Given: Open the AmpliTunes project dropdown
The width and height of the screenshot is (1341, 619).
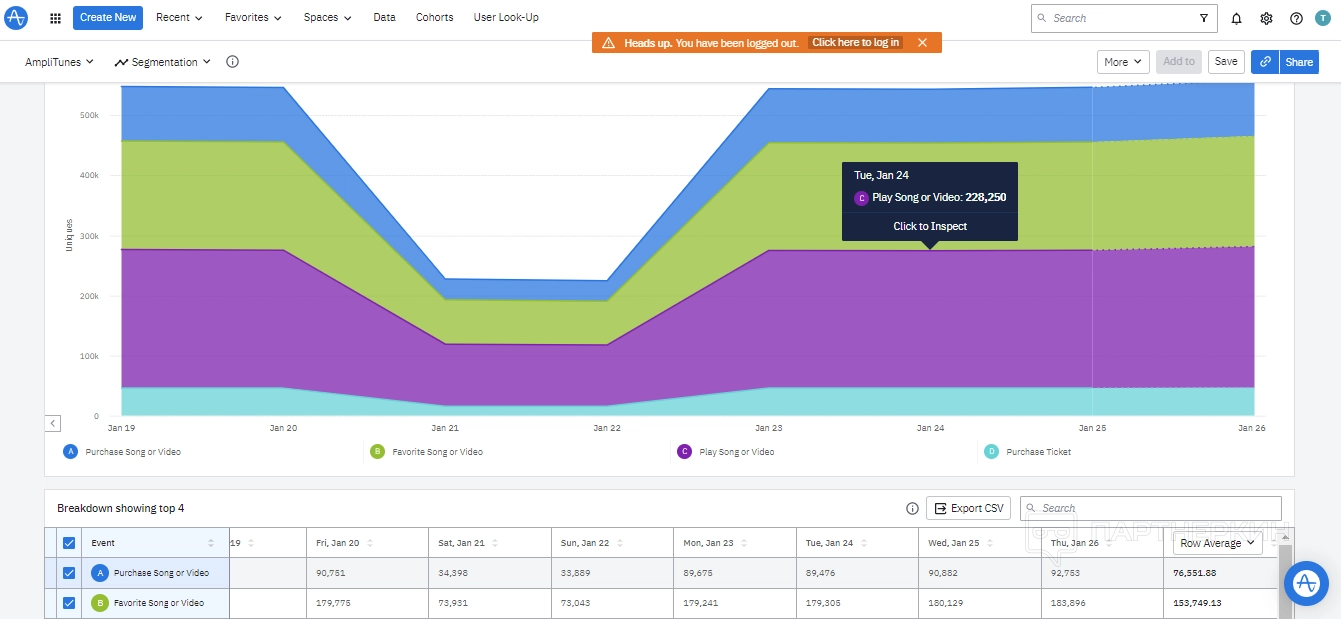Looking at the screenshot, I should pos(59,62).
